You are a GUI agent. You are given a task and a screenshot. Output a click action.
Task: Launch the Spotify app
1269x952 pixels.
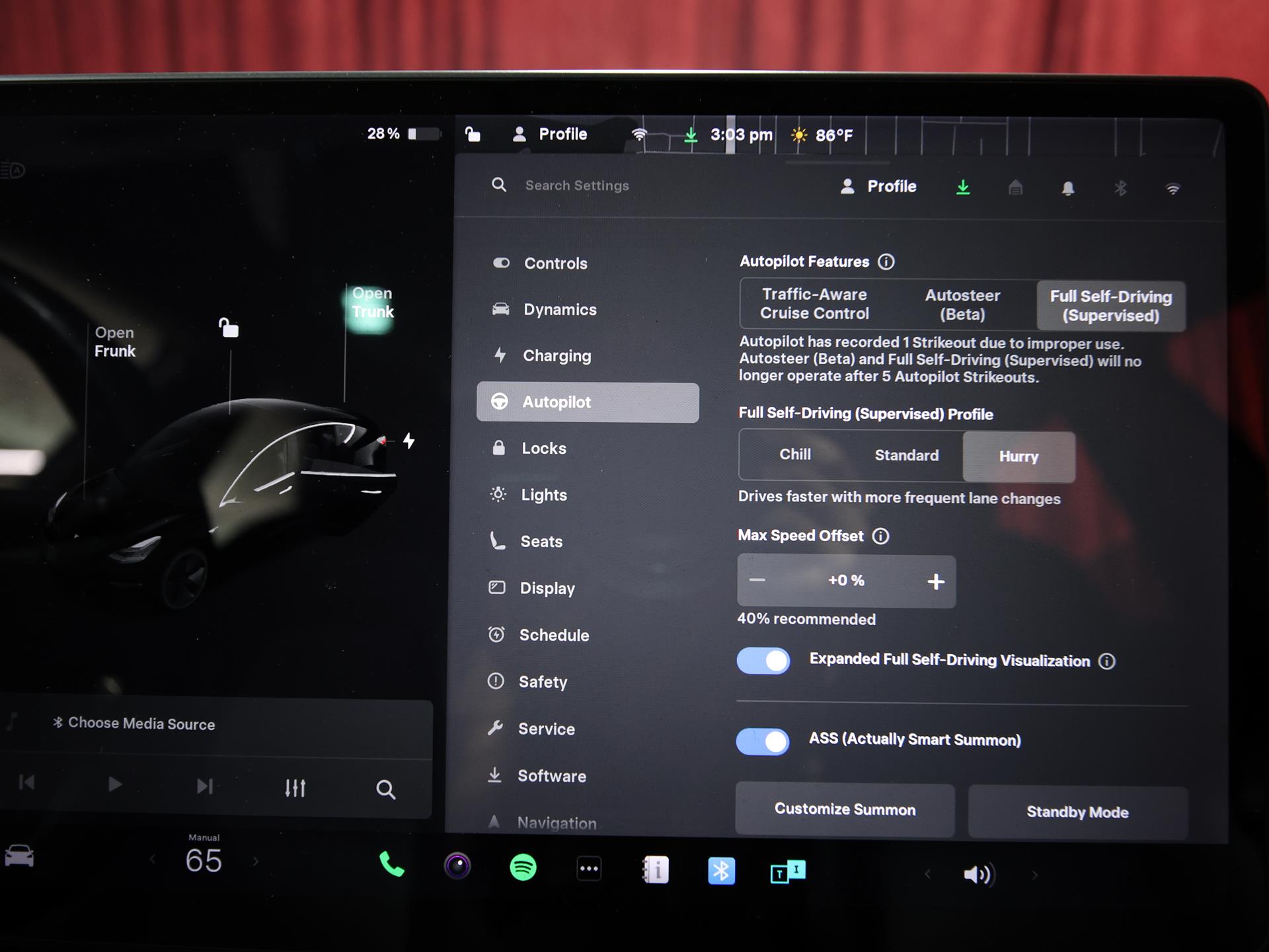(x=523, y=867)
